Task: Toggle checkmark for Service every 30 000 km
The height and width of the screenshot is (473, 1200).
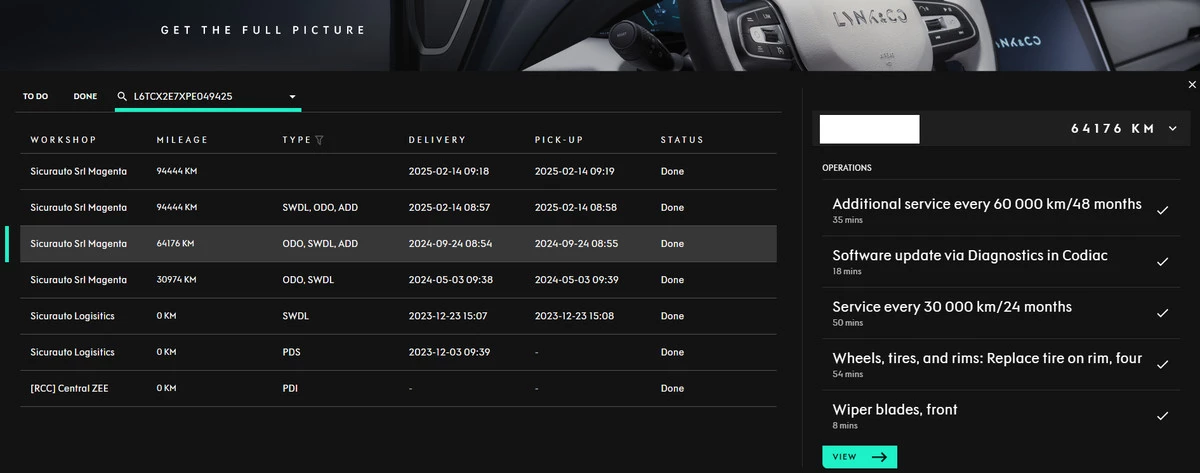Action: pyautogui.click(x=1161, y=313)
